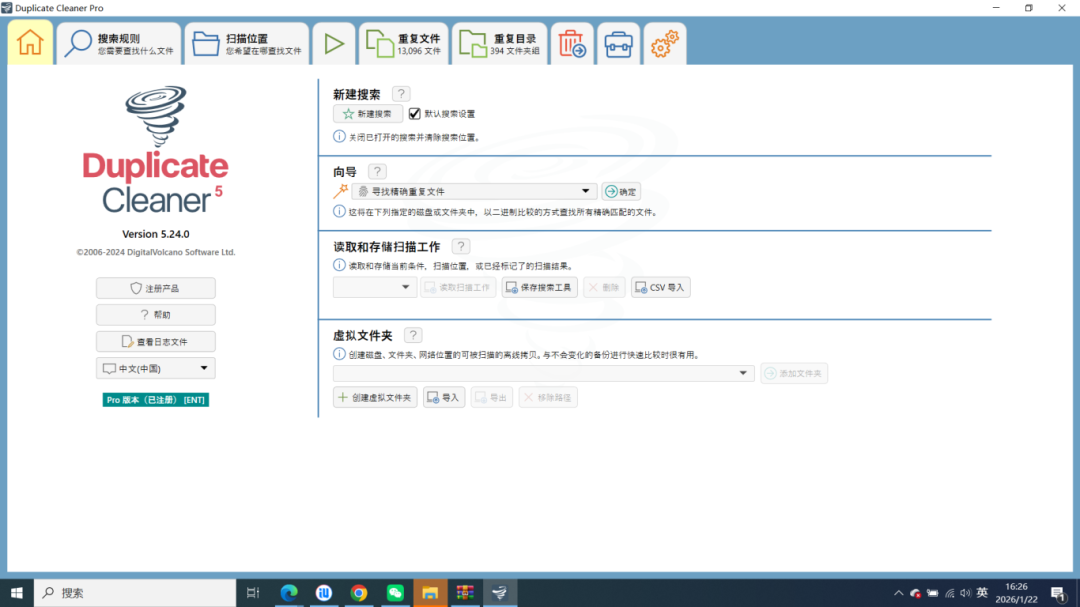Click the help icon beside 向导
Image resolution: width=1080 pixels, height=607 pixels.
377,172
